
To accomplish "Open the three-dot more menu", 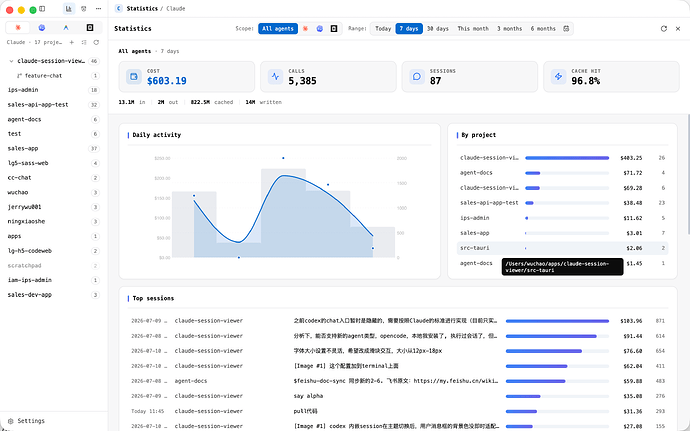I will pos(99,9).
